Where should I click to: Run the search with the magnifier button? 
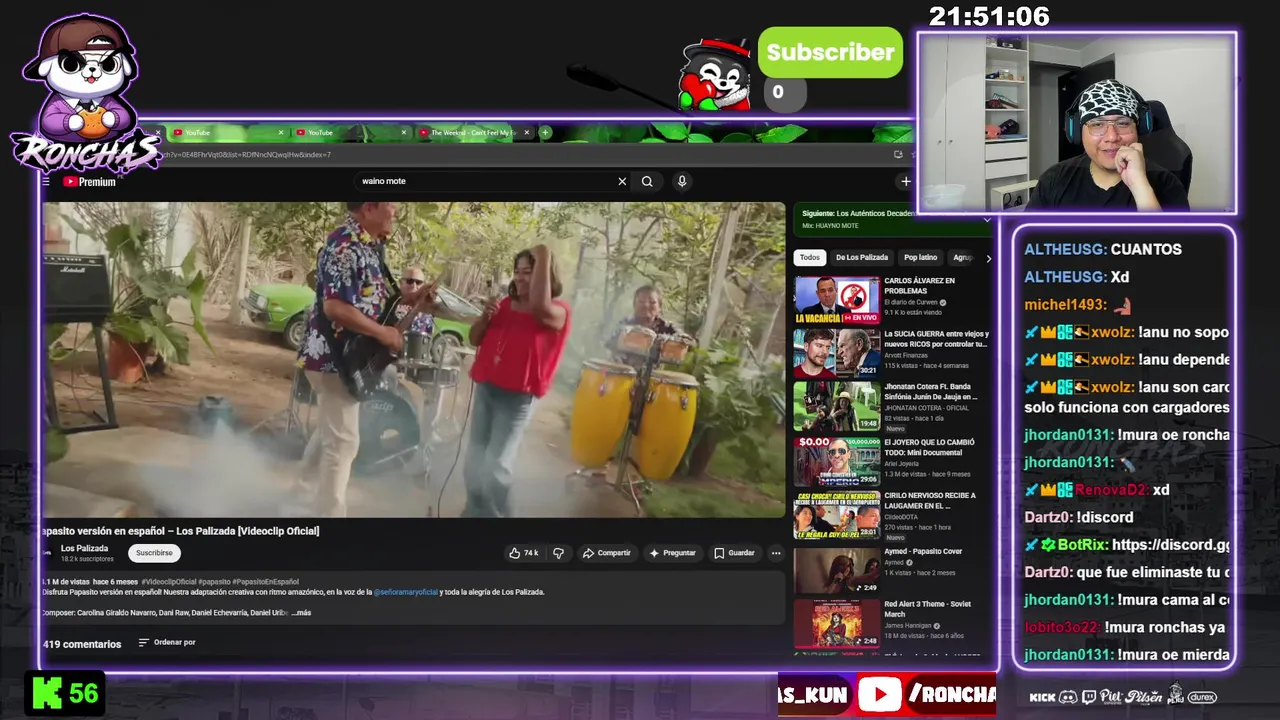pyautogui.click(x=647, y=181)
